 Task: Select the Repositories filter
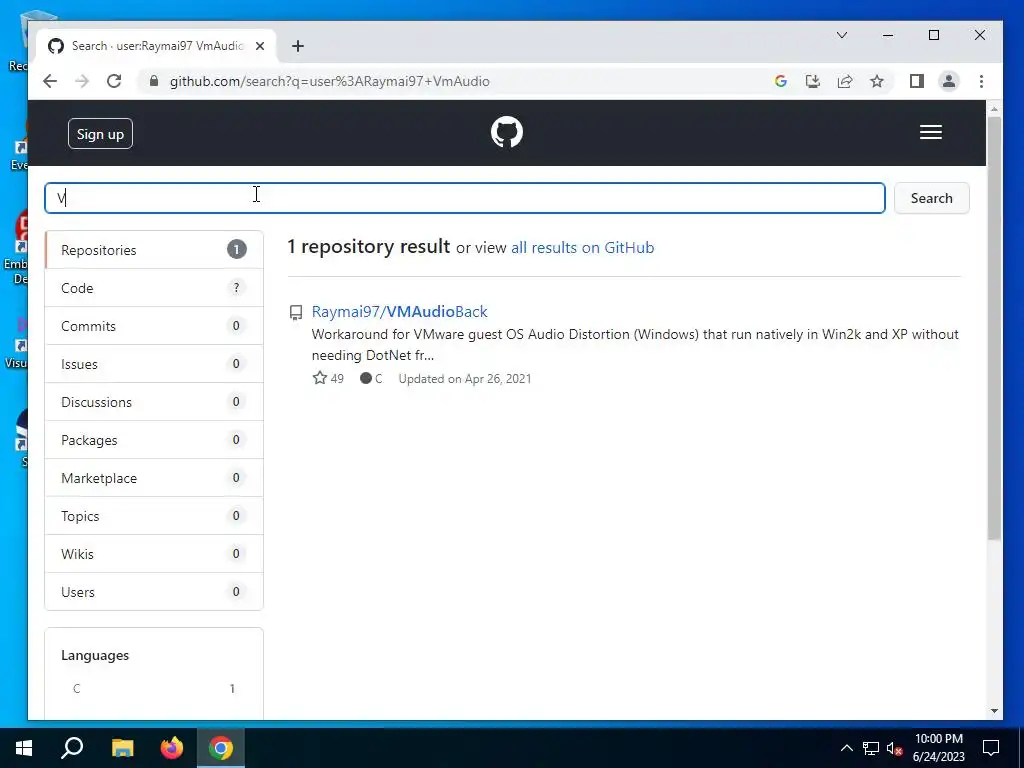(x=154, y=250)
